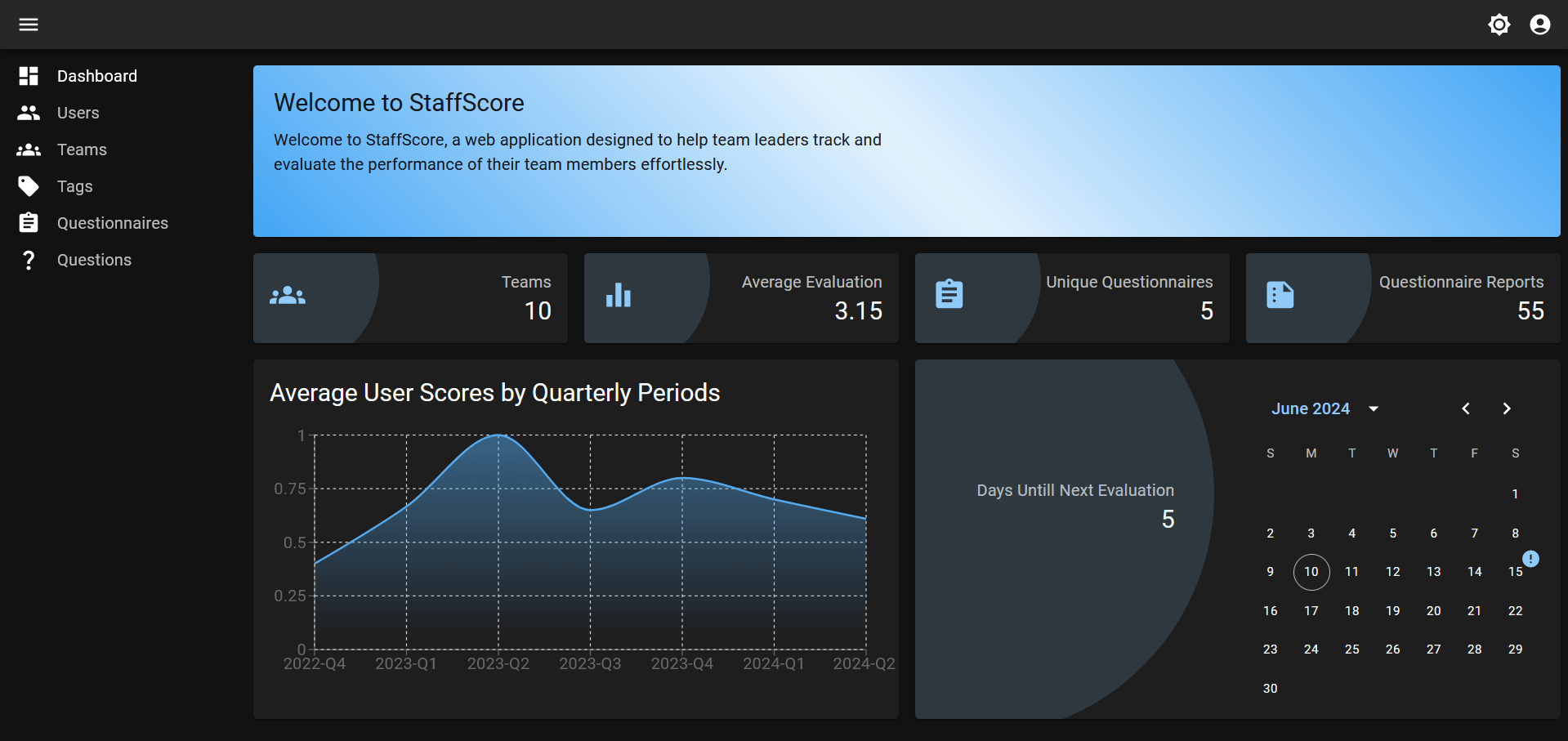Click the Questionnaire Reports value 55
Screen dimensions: 1568x741
tap(1530, 311)
